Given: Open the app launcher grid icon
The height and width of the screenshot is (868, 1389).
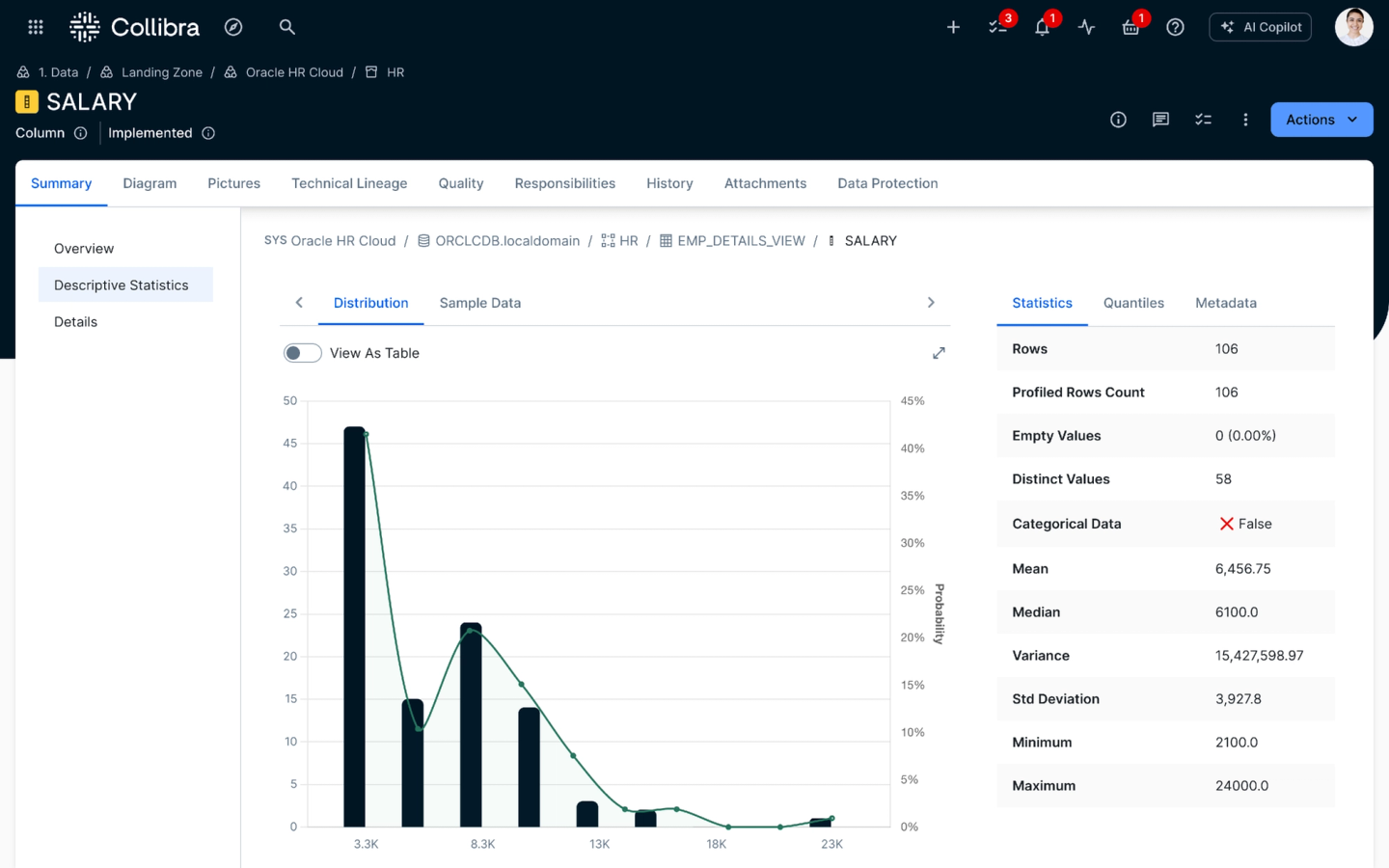Looking at the screenshot, I should pos(36,27).
